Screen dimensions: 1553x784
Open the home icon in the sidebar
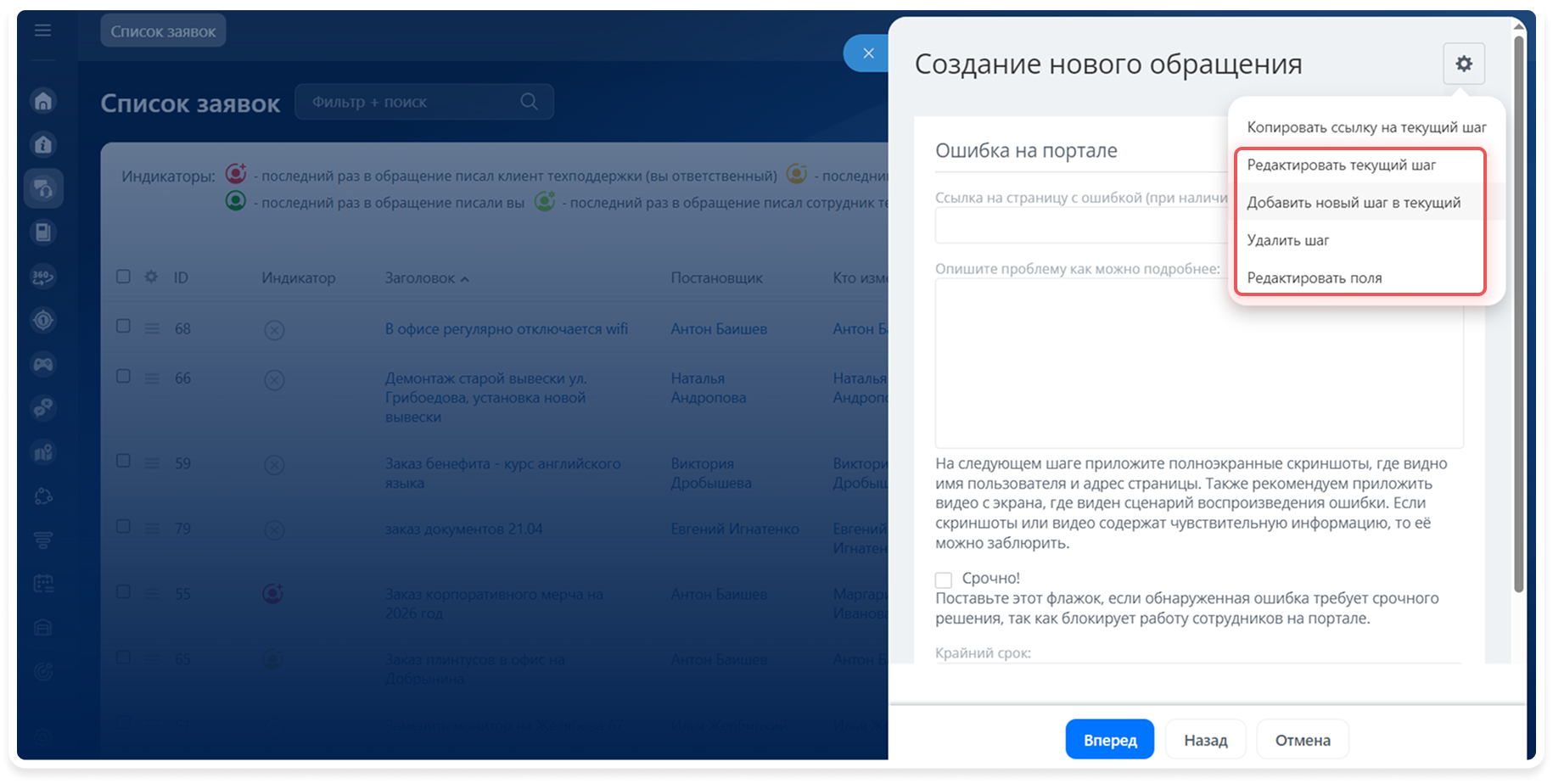pos(43,101)
